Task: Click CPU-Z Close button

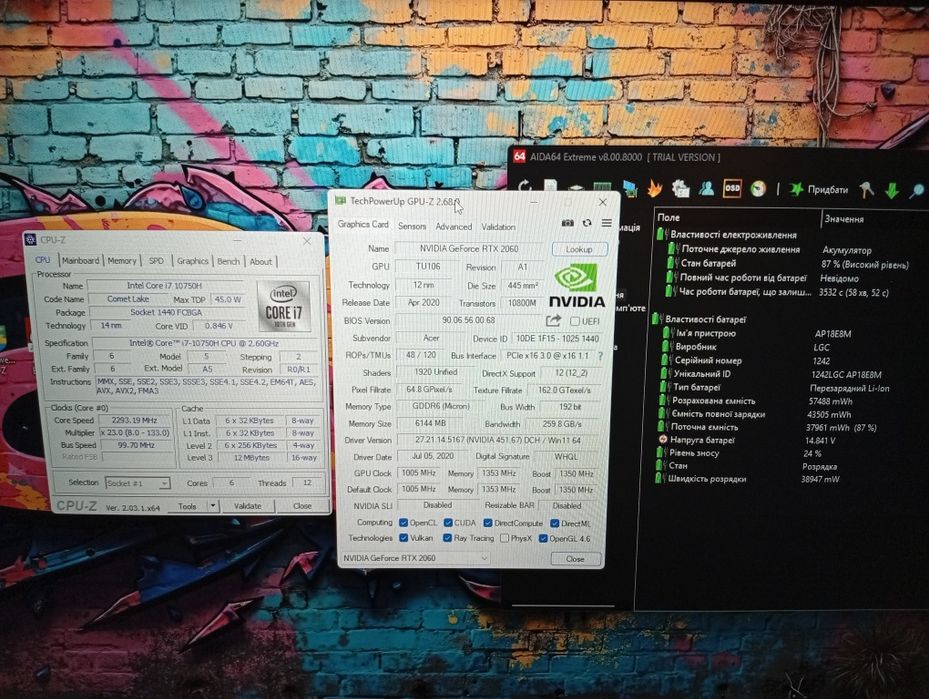Action: pyautogui.click(x=302, y=506)
